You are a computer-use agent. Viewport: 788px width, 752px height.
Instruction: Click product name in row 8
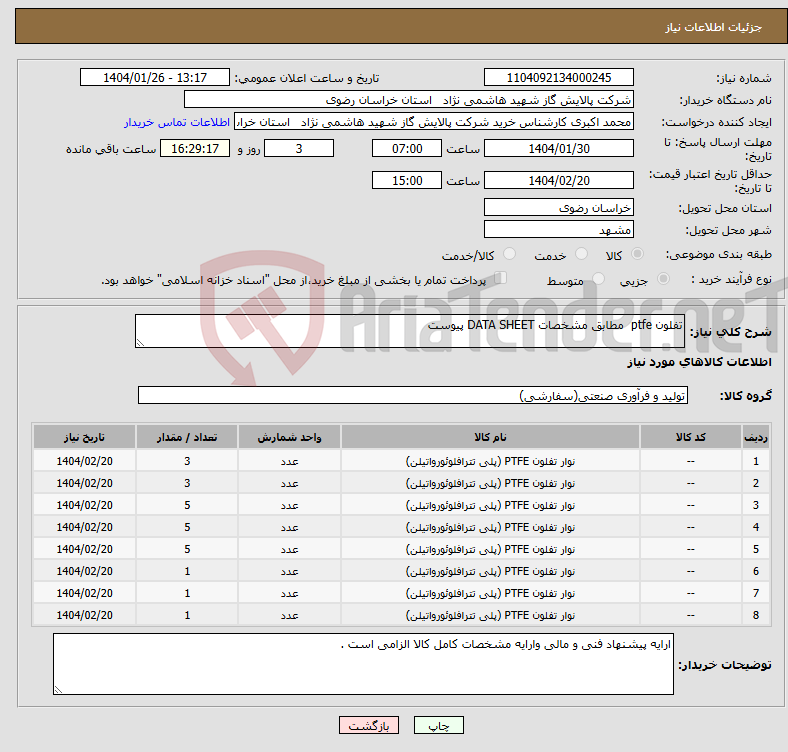[490, 615]
